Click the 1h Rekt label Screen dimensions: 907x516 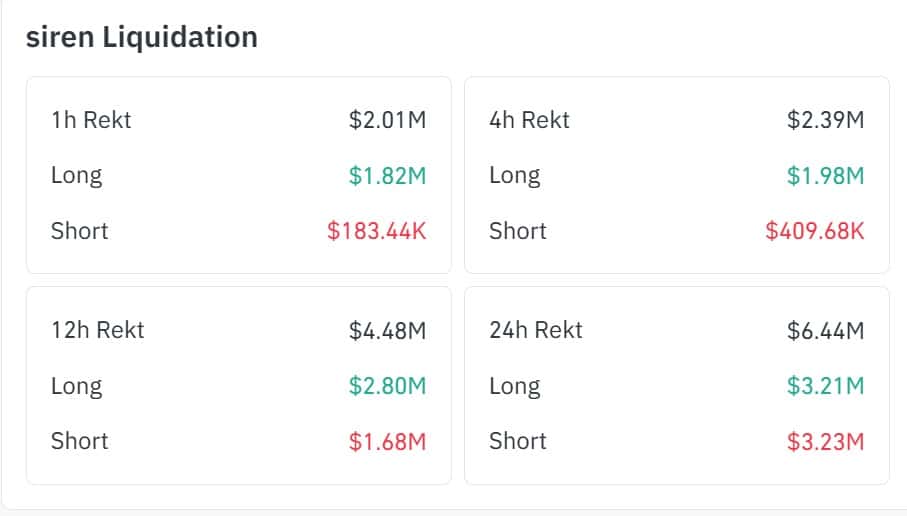click(91, 121)
